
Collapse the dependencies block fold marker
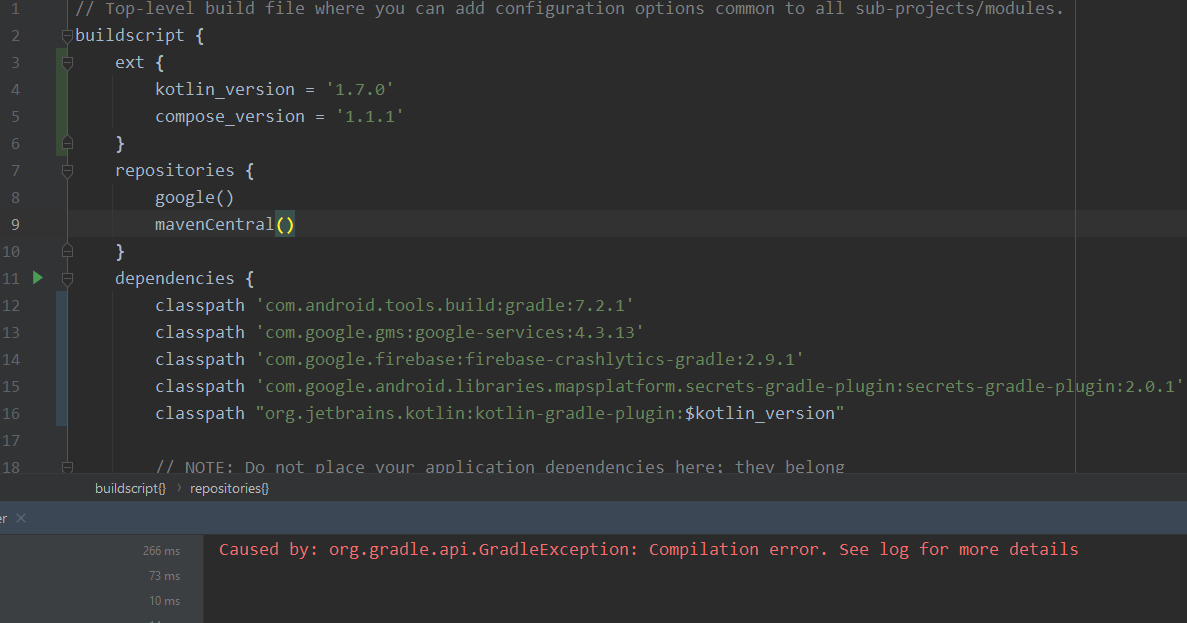pos(67,279)
